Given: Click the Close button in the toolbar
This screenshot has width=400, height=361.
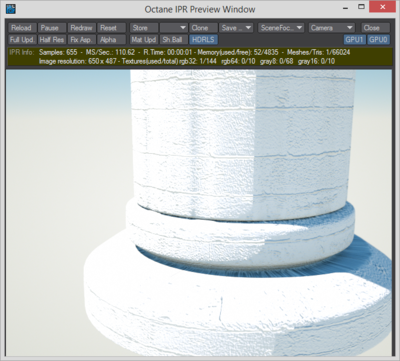Looking at the screenshot, I should [375, 28].
